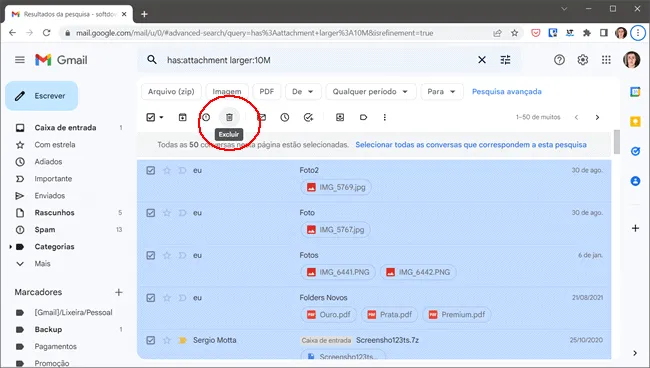650x368 pixels.
Task: Filter by Arquivo (zip) chip
Action: [x=171, y=92]
